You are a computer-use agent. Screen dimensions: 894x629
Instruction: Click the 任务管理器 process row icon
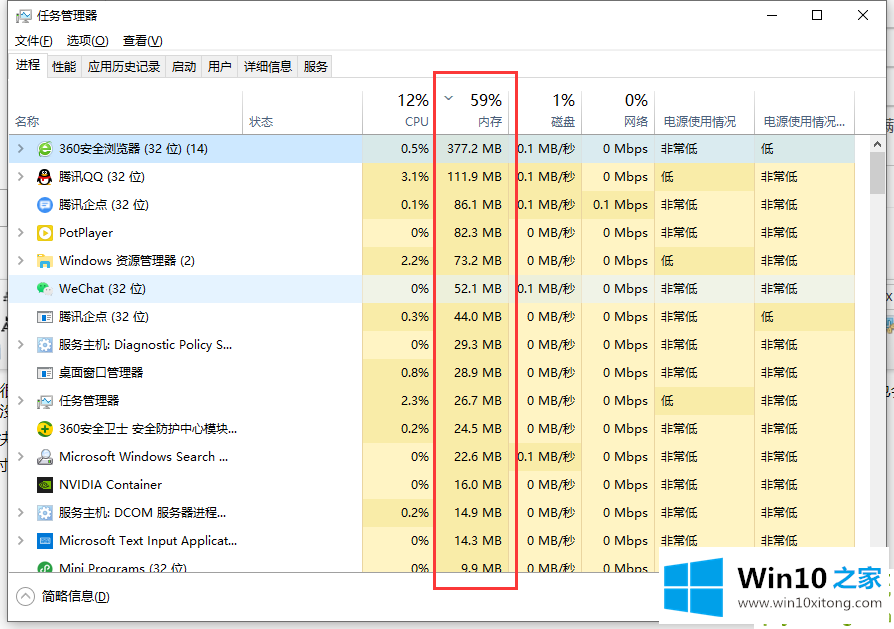pyautogui.click(x=44, y=401)
